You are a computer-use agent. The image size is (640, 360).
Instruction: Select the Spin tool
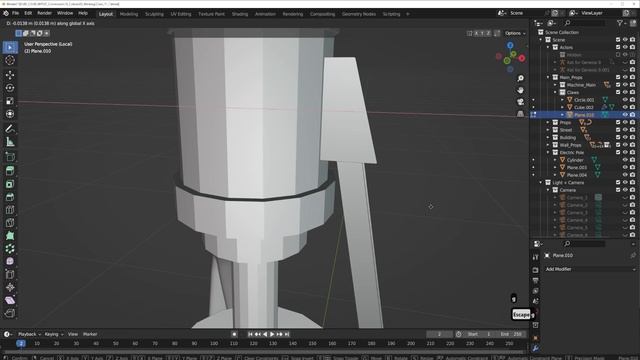(10, 249)
